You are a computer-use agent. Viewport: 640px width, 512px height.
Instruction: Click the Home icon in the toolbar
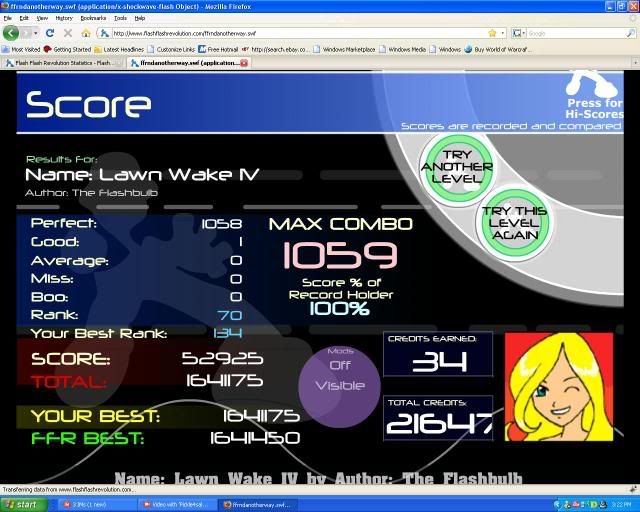point(85,33)
